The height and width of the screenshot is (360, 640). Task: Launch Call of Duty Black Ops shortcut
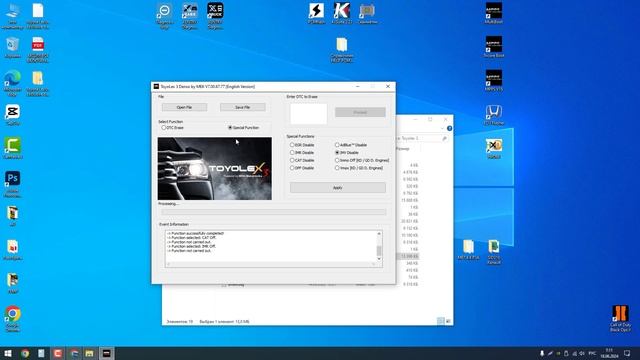coord(620,318)
